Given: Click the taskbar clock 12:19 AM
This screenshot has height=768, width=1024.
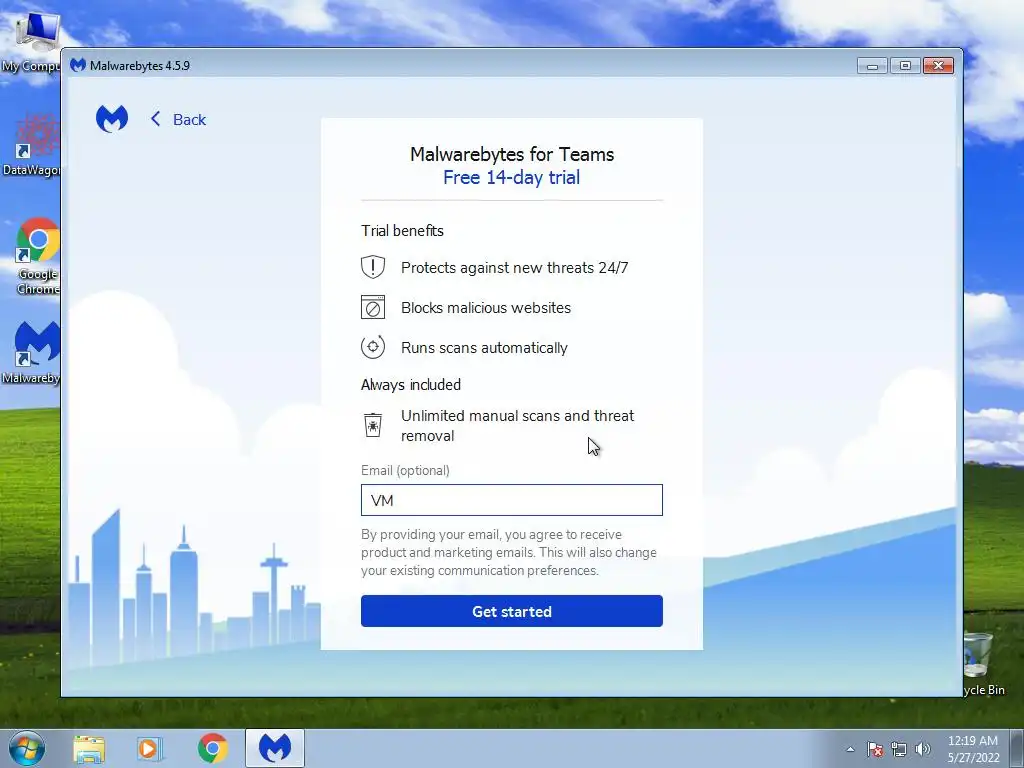Looking at the screenshot, I should pyautogui.click(x=973, y=749).
